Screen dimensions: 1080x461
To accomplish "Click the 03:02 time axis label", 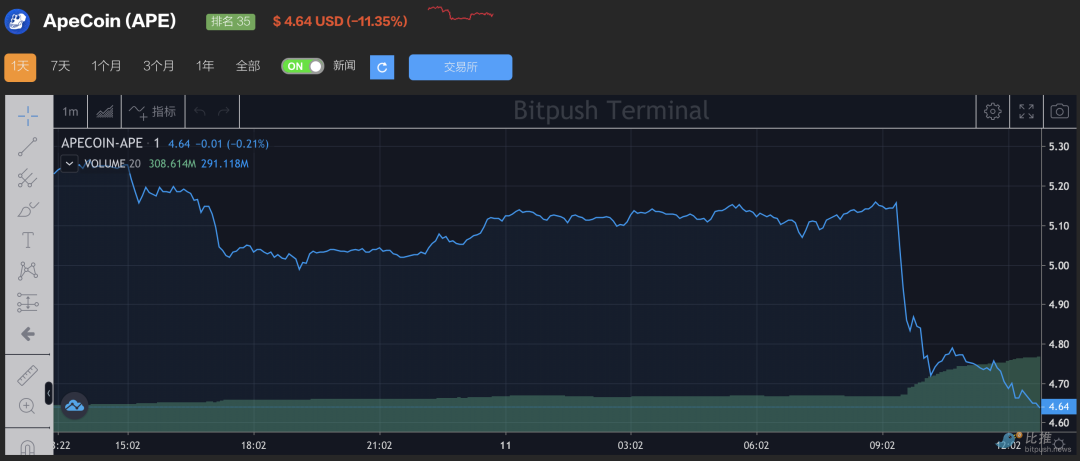I will click(630, 446).
